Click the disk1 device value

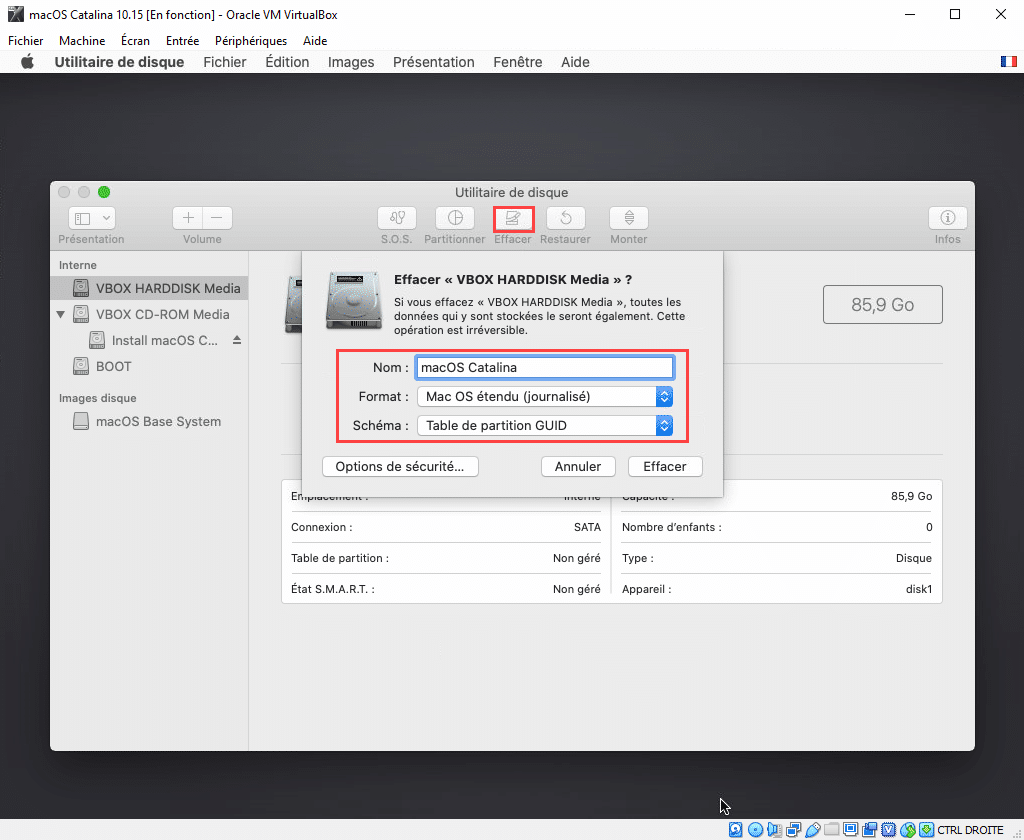919,589
